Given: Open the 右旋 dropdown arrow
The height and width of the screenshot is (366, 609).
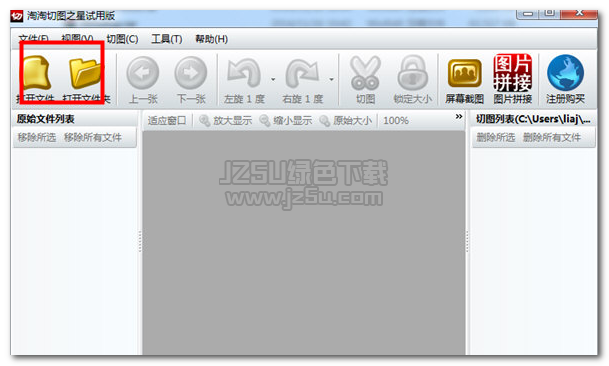Looking at the screenshot, I should coord(331,79).
